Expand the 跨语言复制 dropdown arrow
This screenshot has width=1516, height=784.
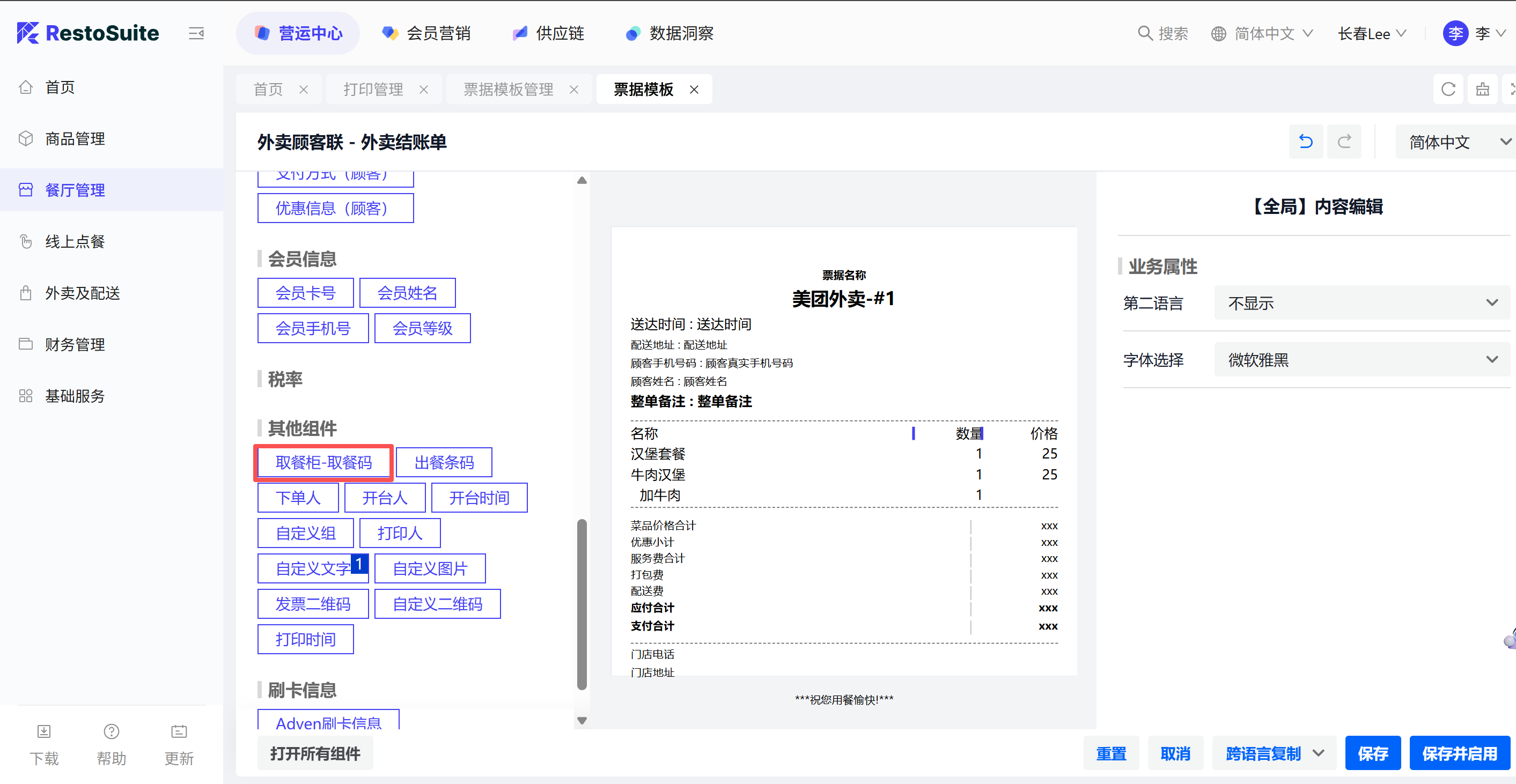(x=1318, y=753)
